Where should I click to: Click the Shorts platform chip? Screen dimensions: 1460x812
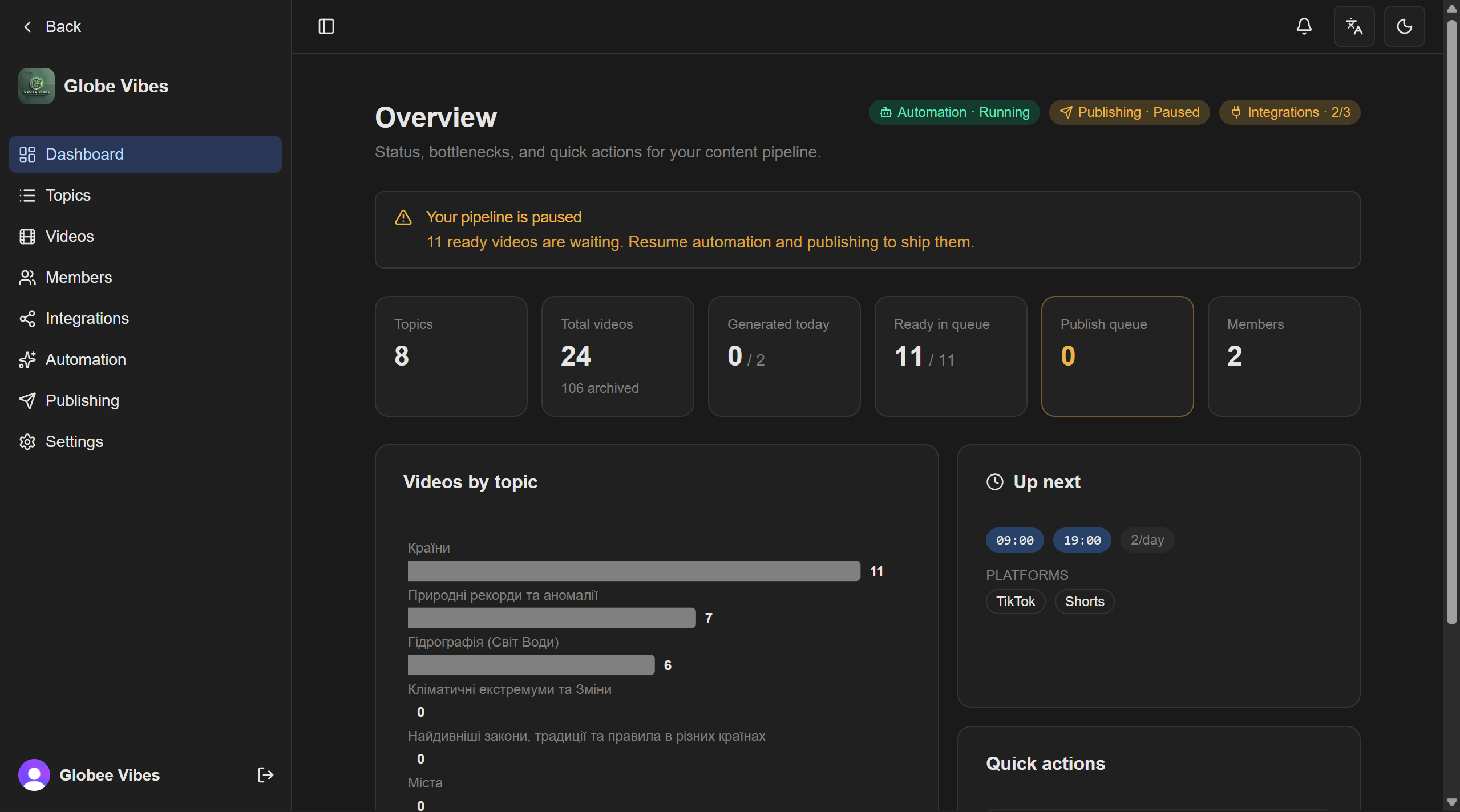point(1084,602)
